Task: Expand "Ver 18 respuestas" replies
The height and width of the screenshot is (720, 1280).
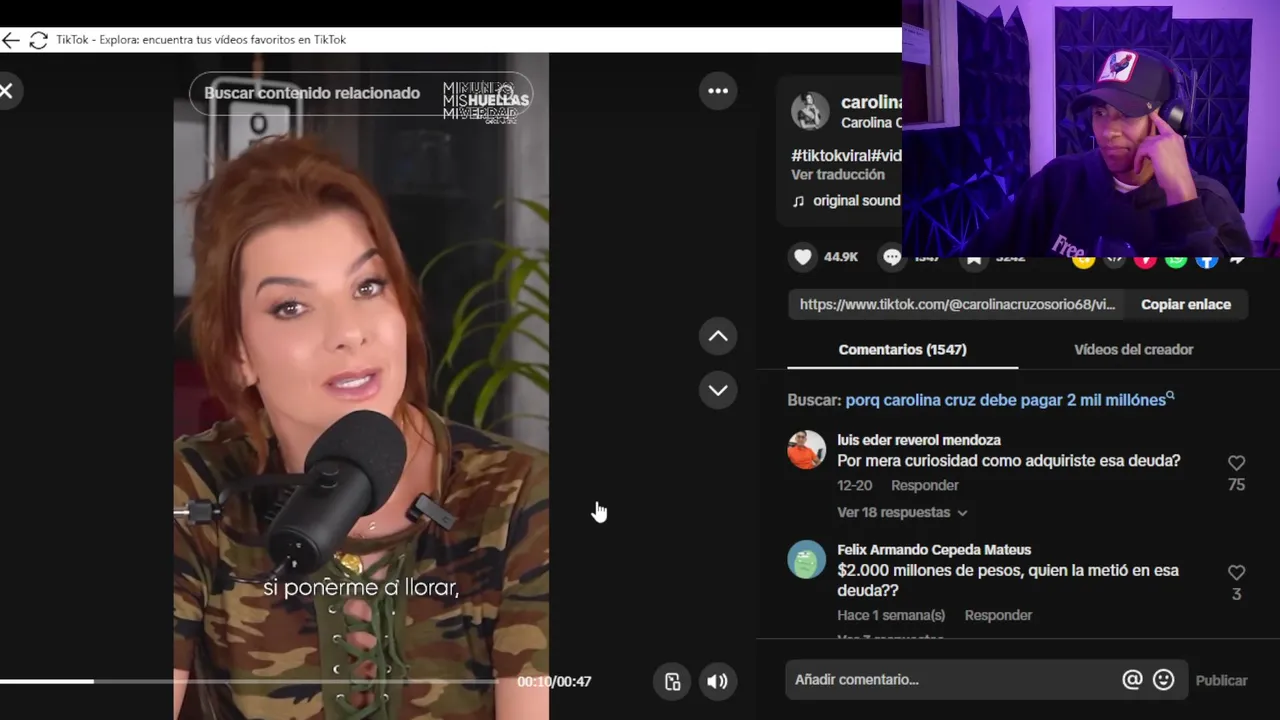Action: pyautogui.click(x=902, y=512)
